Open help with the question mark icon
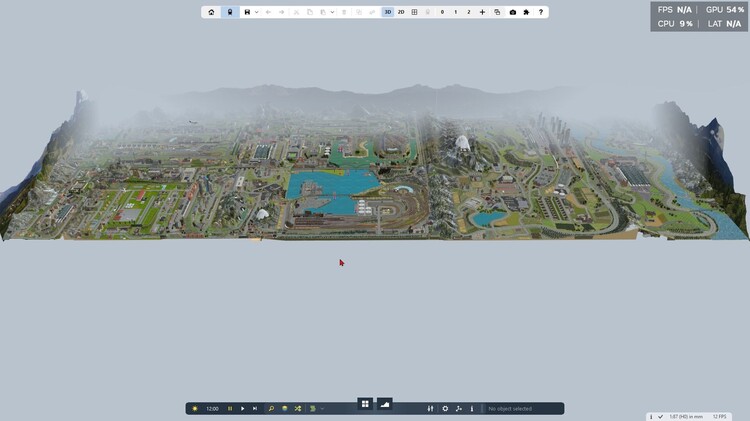This screenshot has width=750, height=421. click(x=541, y=12)
